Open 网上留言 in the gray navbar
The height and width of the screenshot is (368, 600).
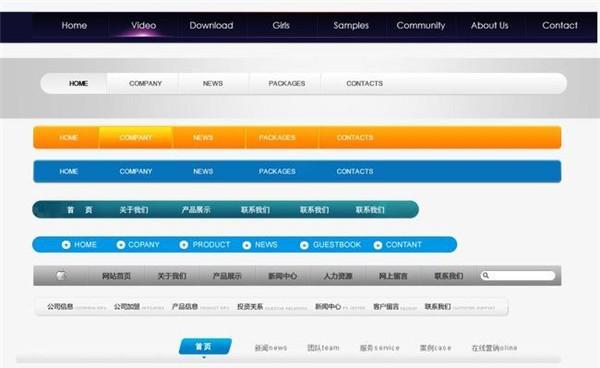pyautogui.click(x=393, y=276)
